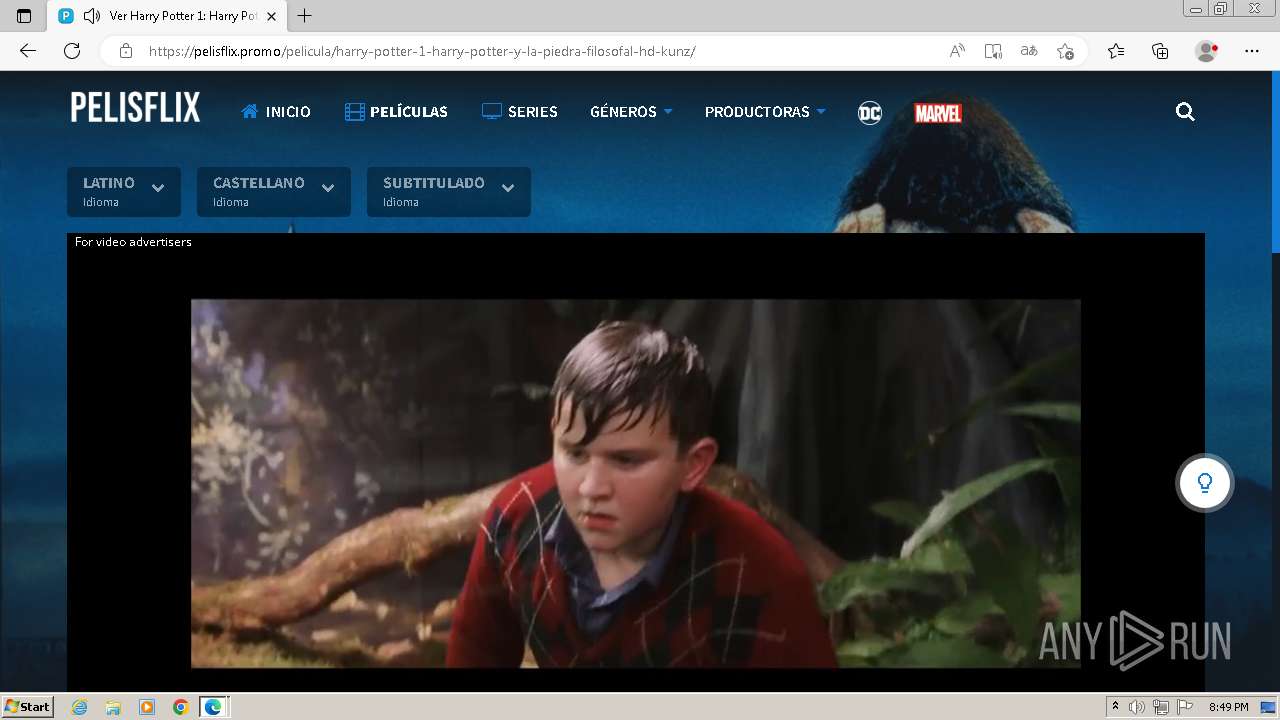Go back to the previous page

click(x=28, y=51)
